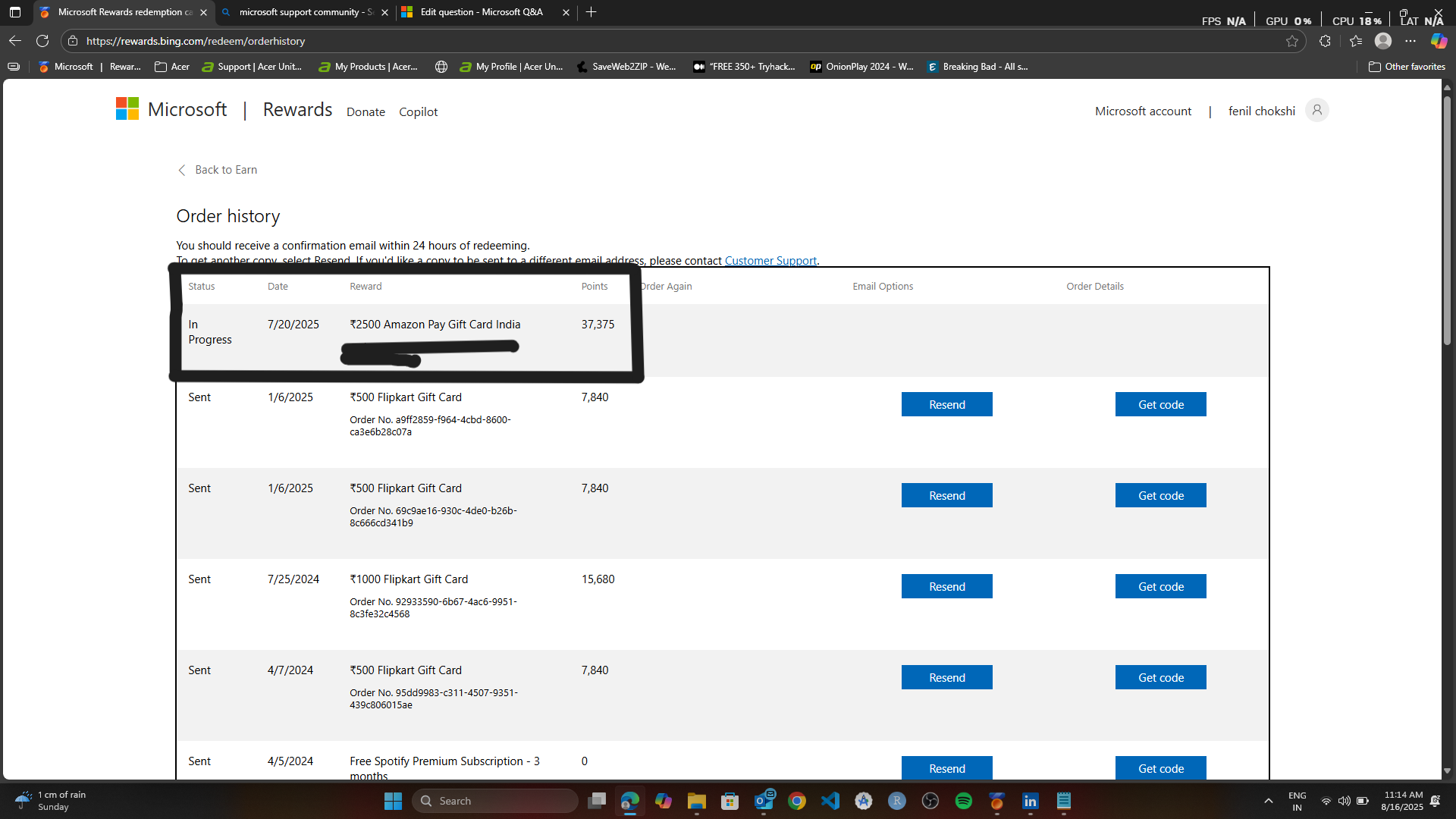
Task: Launch Microsoft Store from the taskbar
Action: 730,801
